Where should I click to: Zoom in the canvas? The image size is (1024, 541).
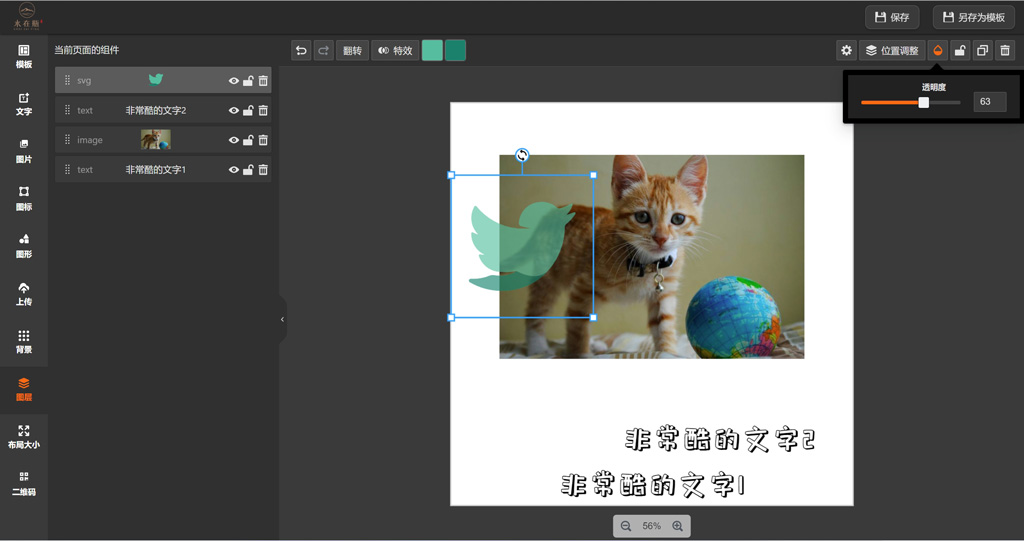click(x=677, y=526)
